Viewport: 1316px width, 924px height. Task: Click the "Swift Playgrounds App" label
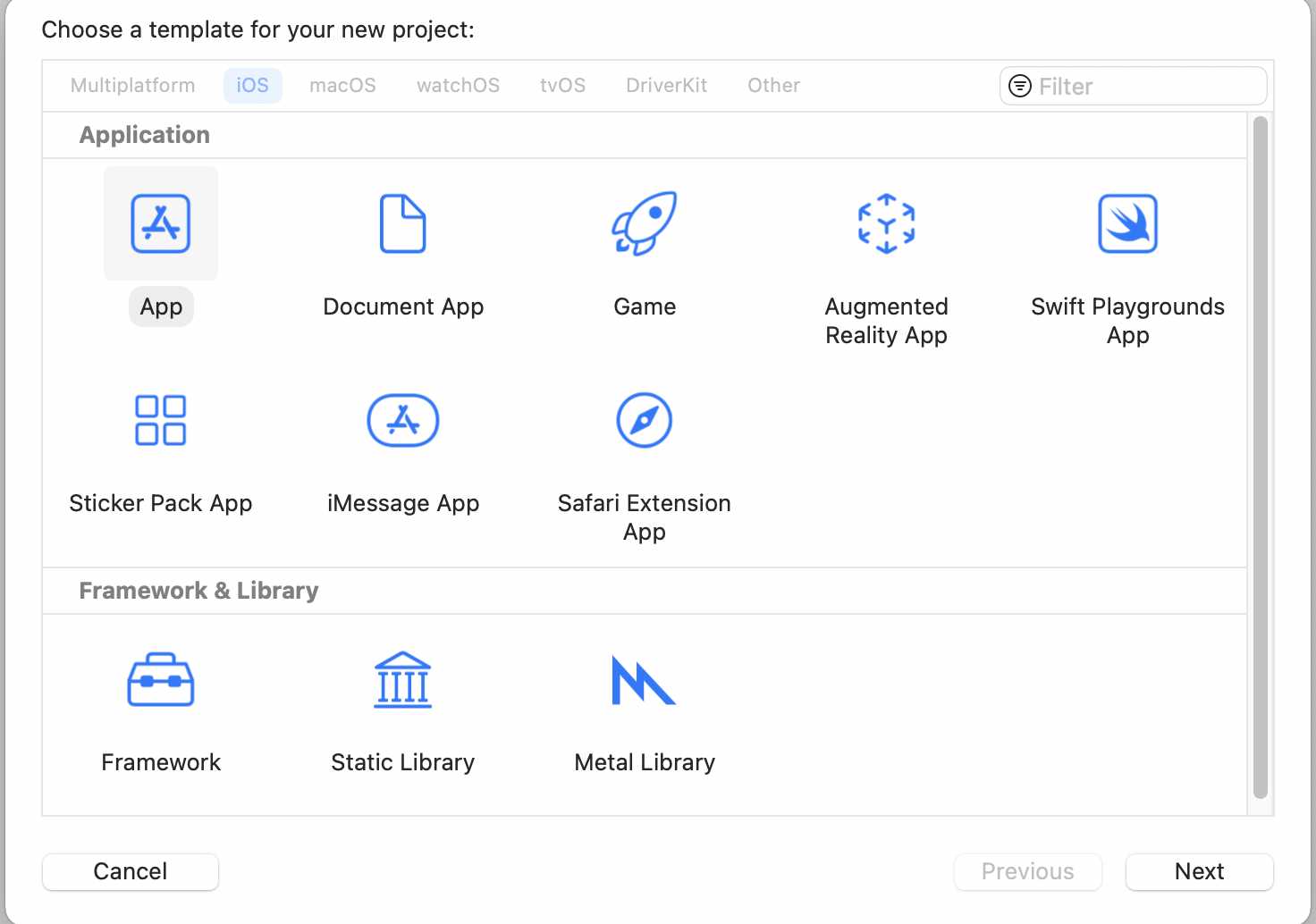pos(1128,321)
